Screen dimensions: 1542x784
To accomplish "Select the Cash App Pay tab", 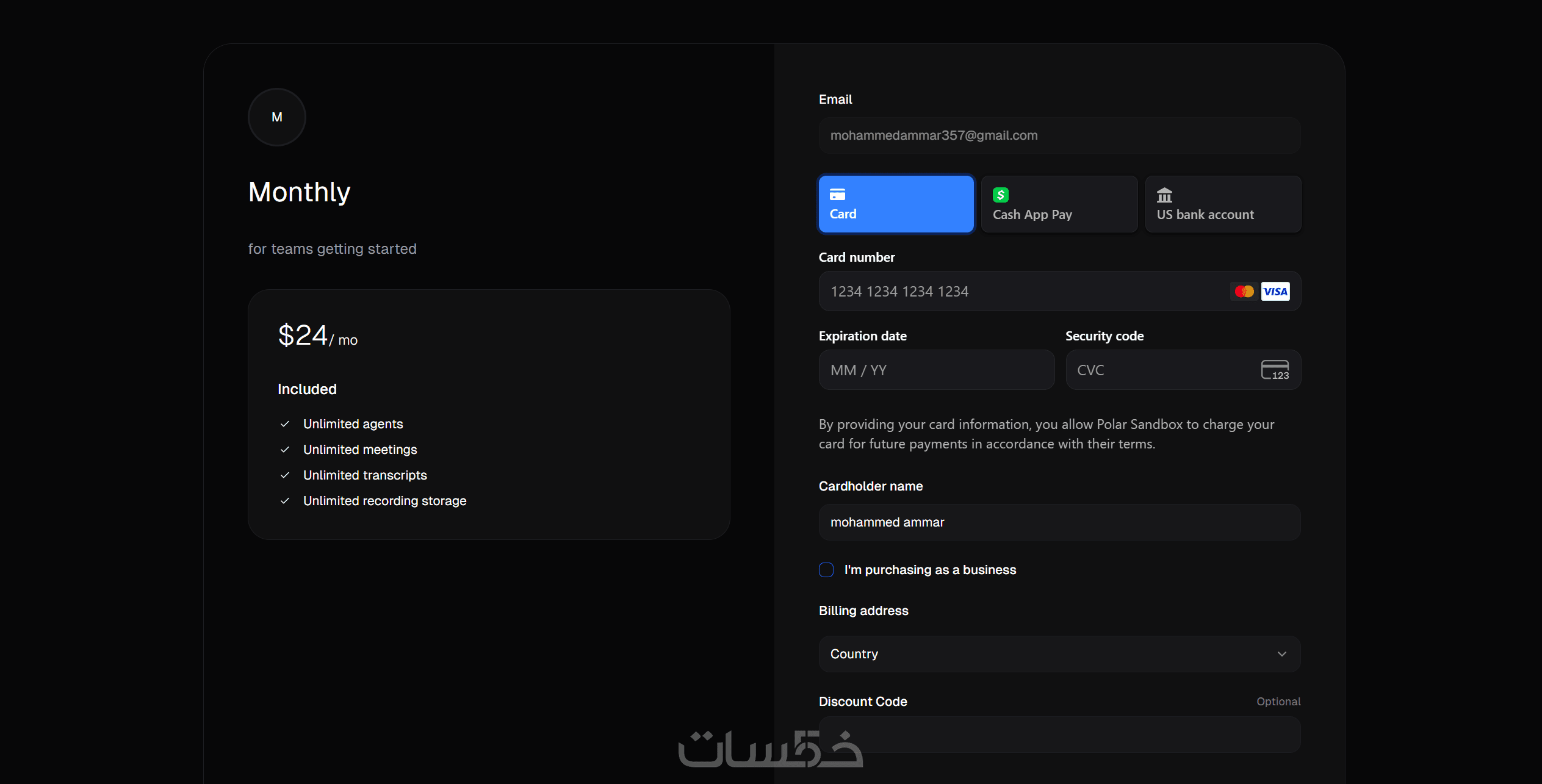I will pos(1059,204).
